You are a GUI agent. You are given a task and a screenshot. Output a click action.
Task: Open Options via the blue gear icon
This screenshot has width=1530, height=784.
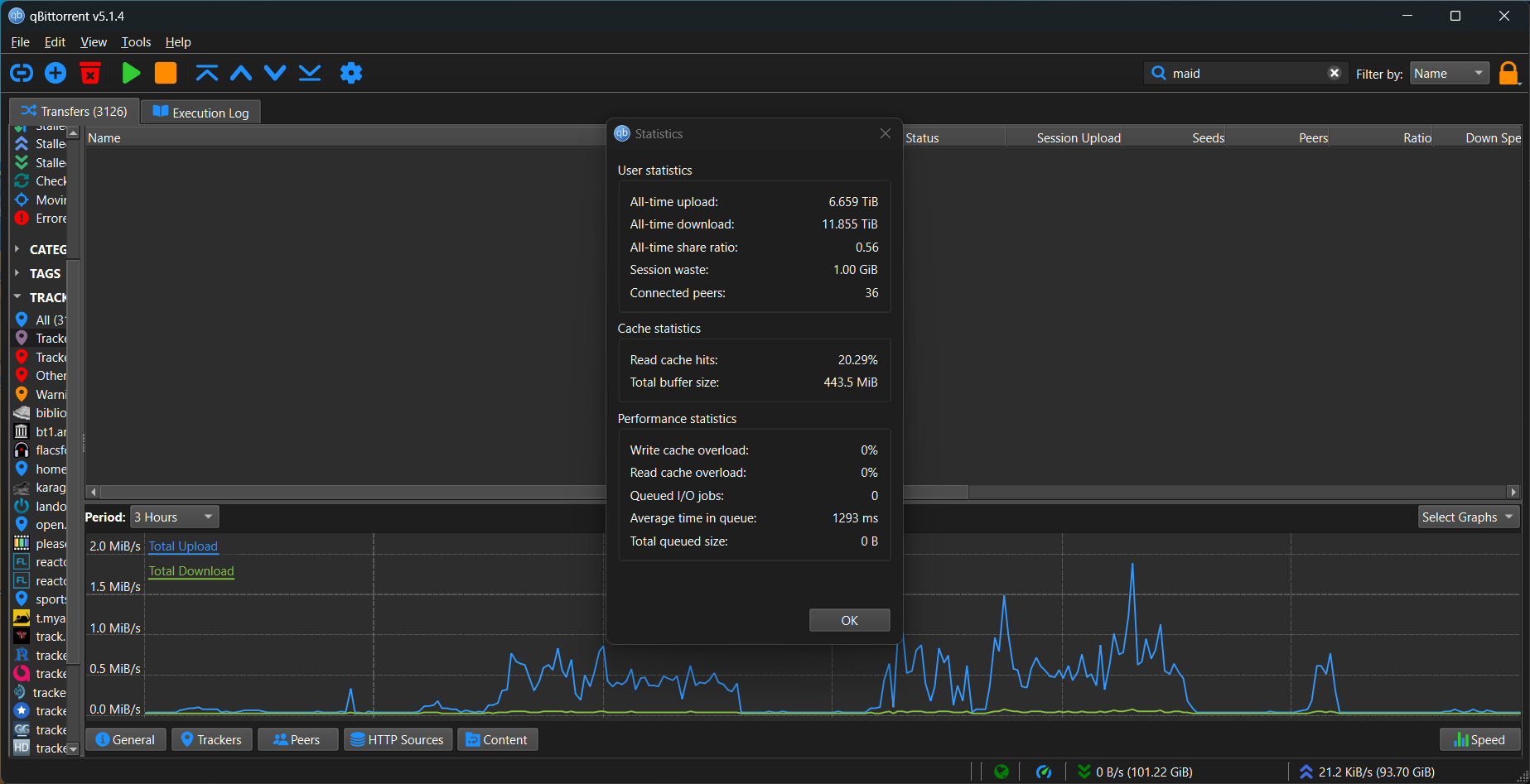click(x=351, y=74)
